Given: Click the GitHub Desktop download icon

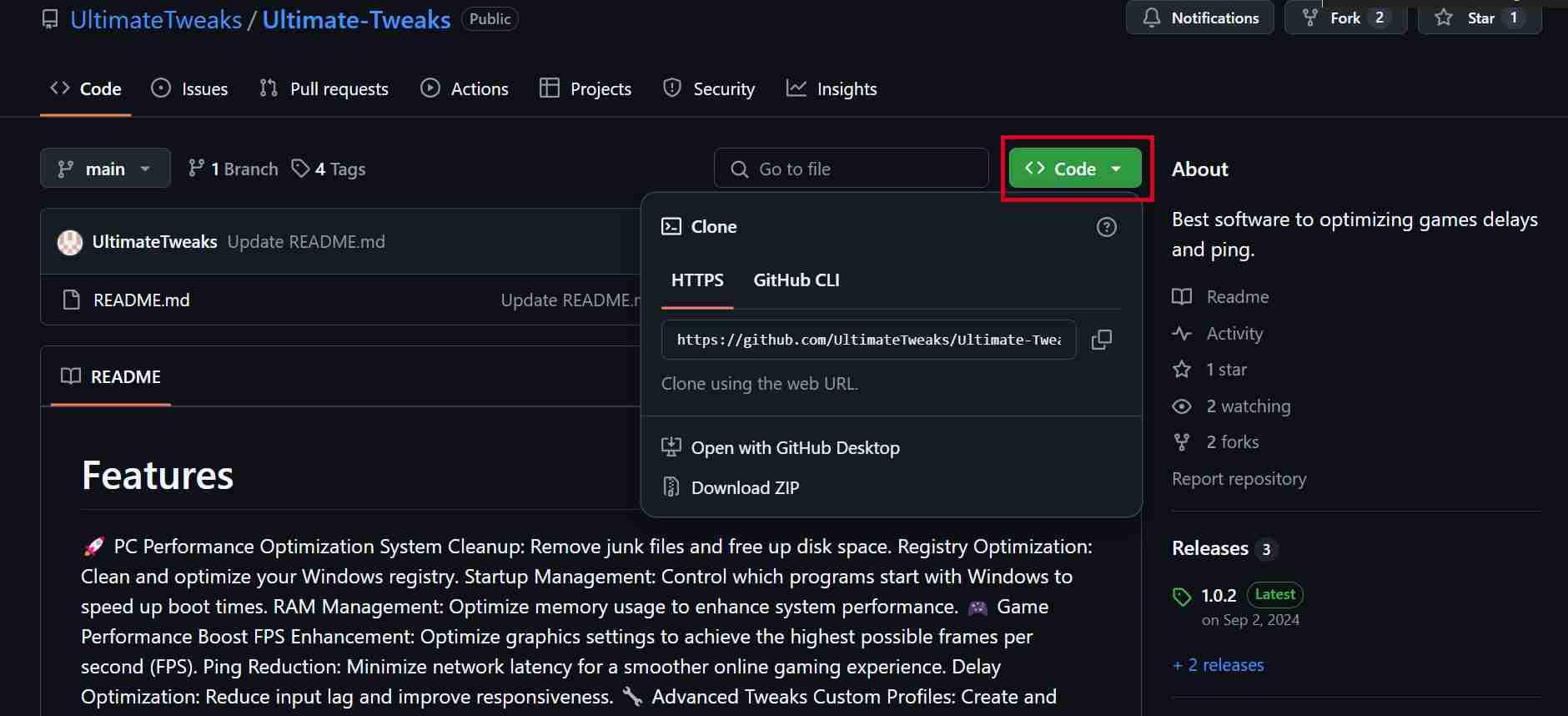Looking at the screenshot, I should [671, 447].
